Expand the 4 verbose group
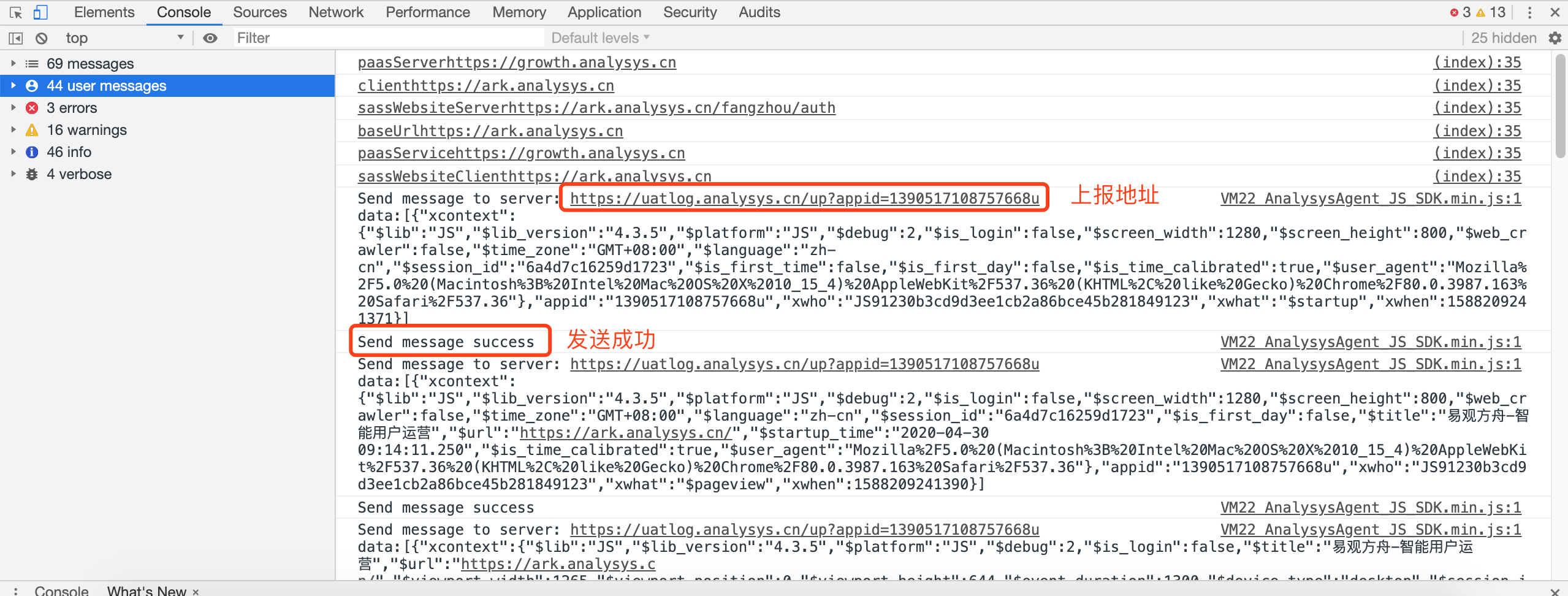This screenshot has width=1568, height=596. tap(13, 174)
